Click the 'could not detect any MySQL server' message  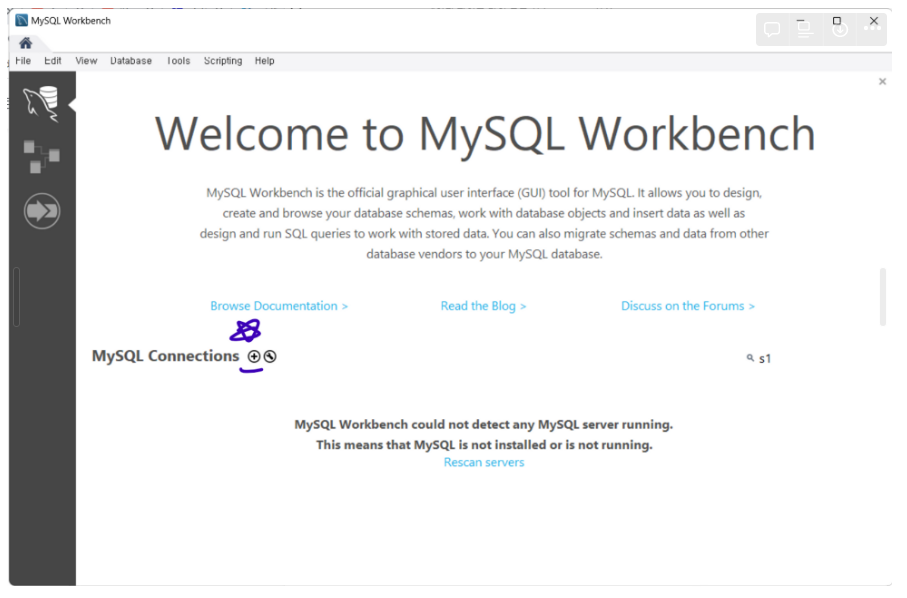click(484, 424)
